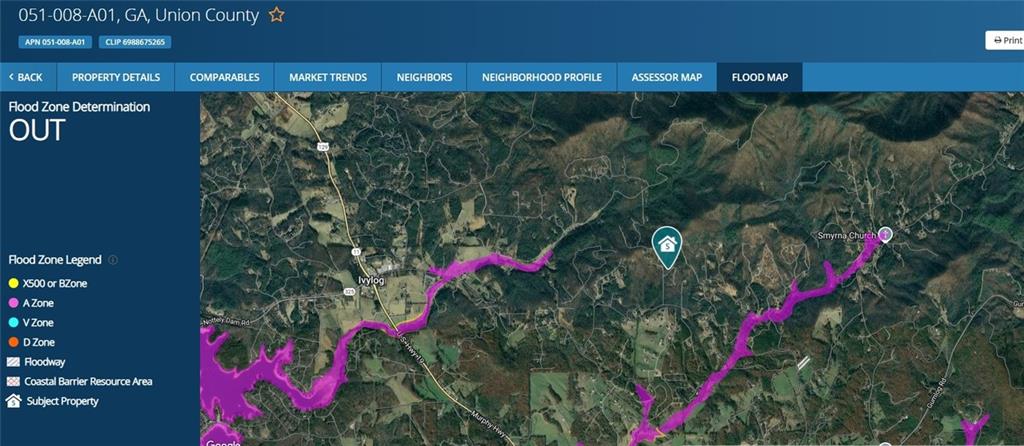Open the Market Trends tab
The height and width of the screenshot is (446, 1024).
328,77
